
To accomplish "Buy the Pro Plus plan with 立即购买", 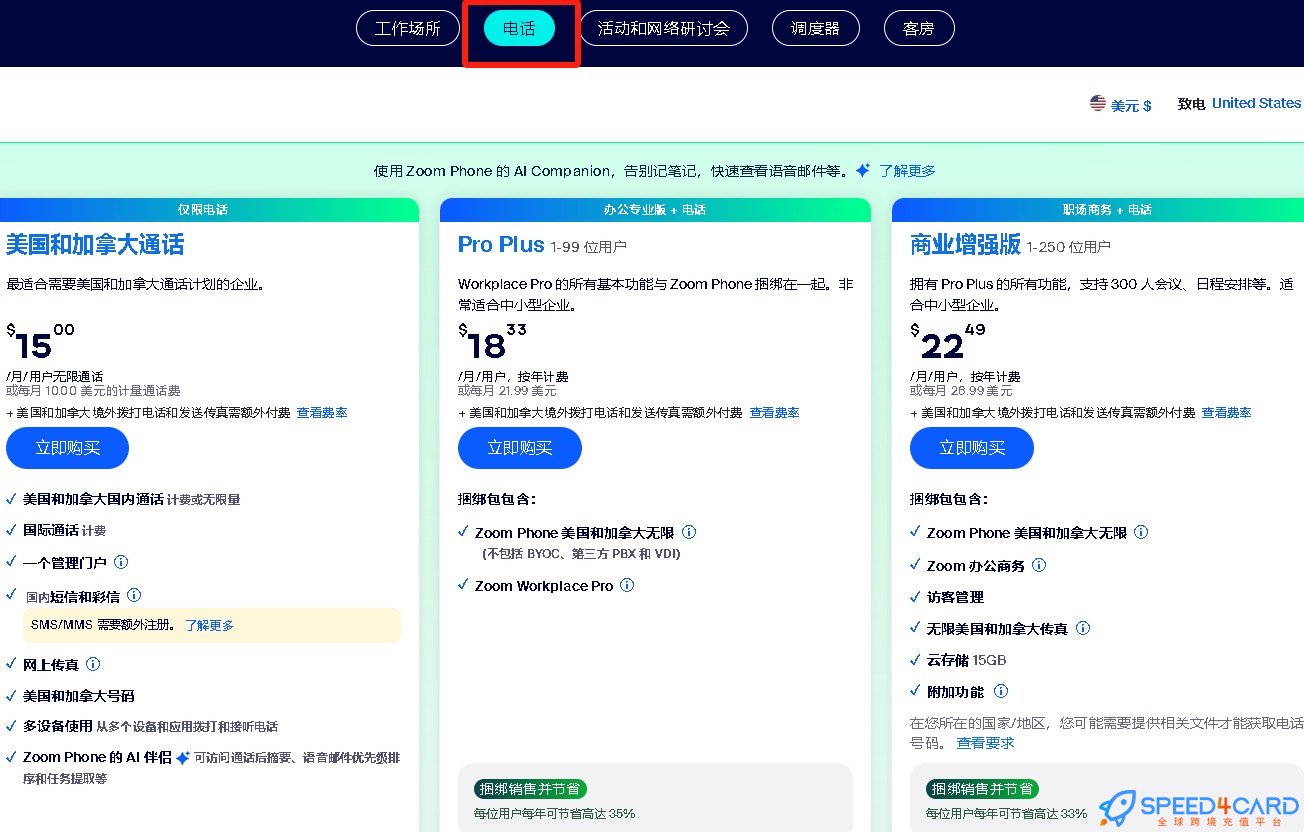I will click(x=520, y=448).
